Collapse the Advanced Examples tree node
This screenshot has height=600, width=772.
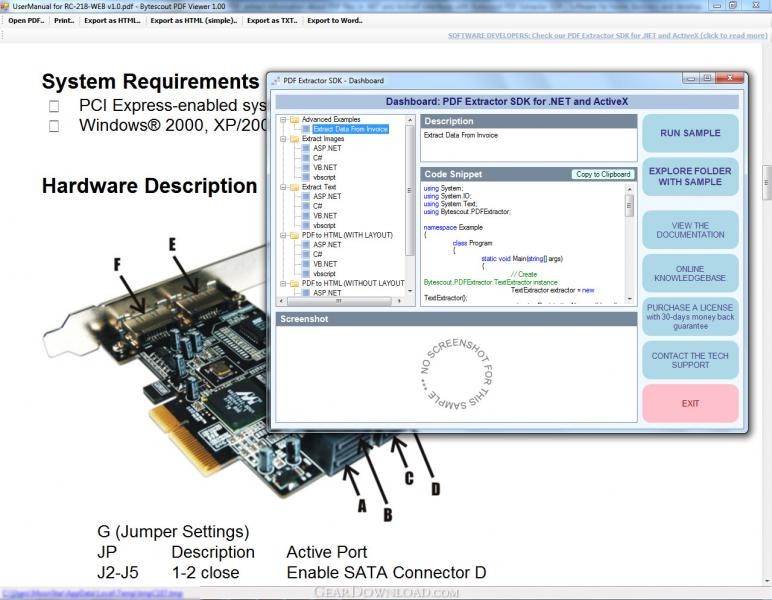[x=283, y=120]
